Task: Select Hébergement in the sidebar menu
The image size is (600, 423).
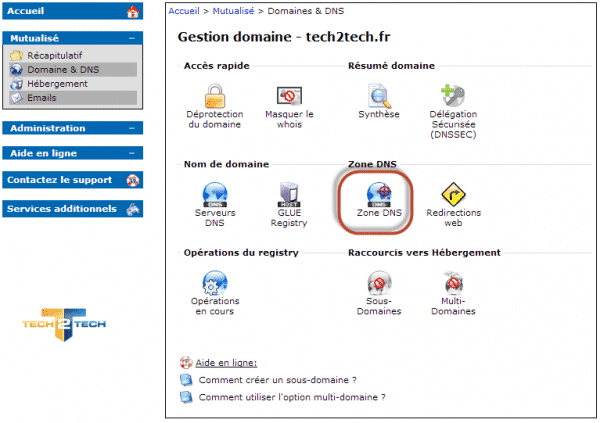Action: click(57, 84)
